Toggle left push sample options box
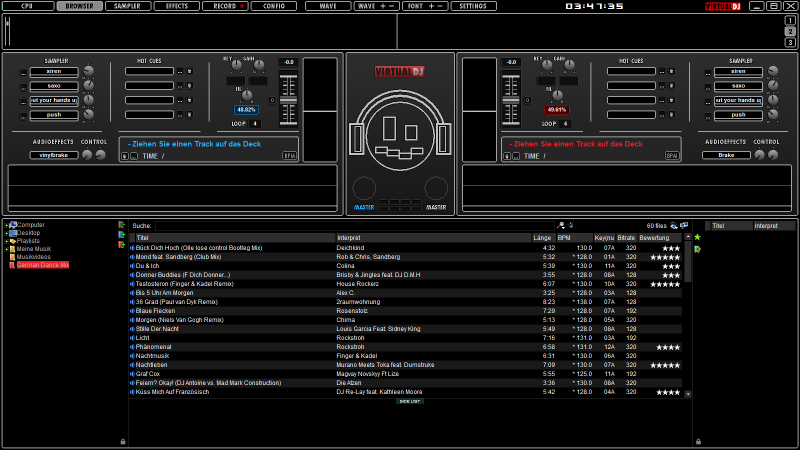 point(23,117)
